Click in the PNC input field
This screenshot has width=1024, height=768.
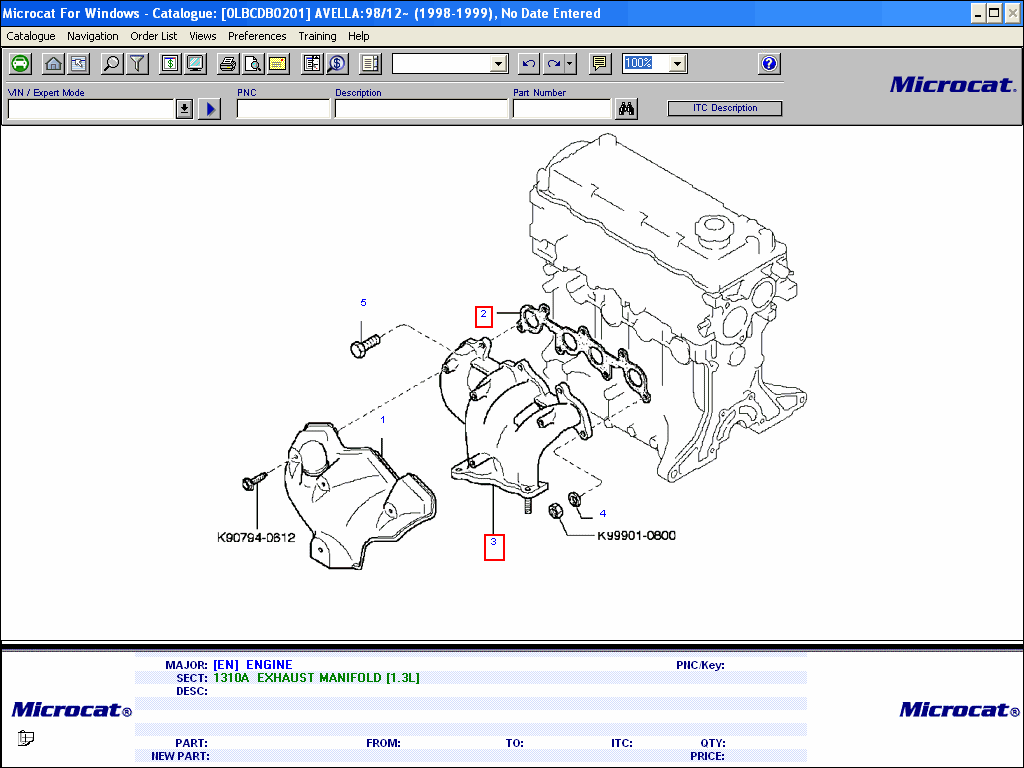tap(283, 108)
